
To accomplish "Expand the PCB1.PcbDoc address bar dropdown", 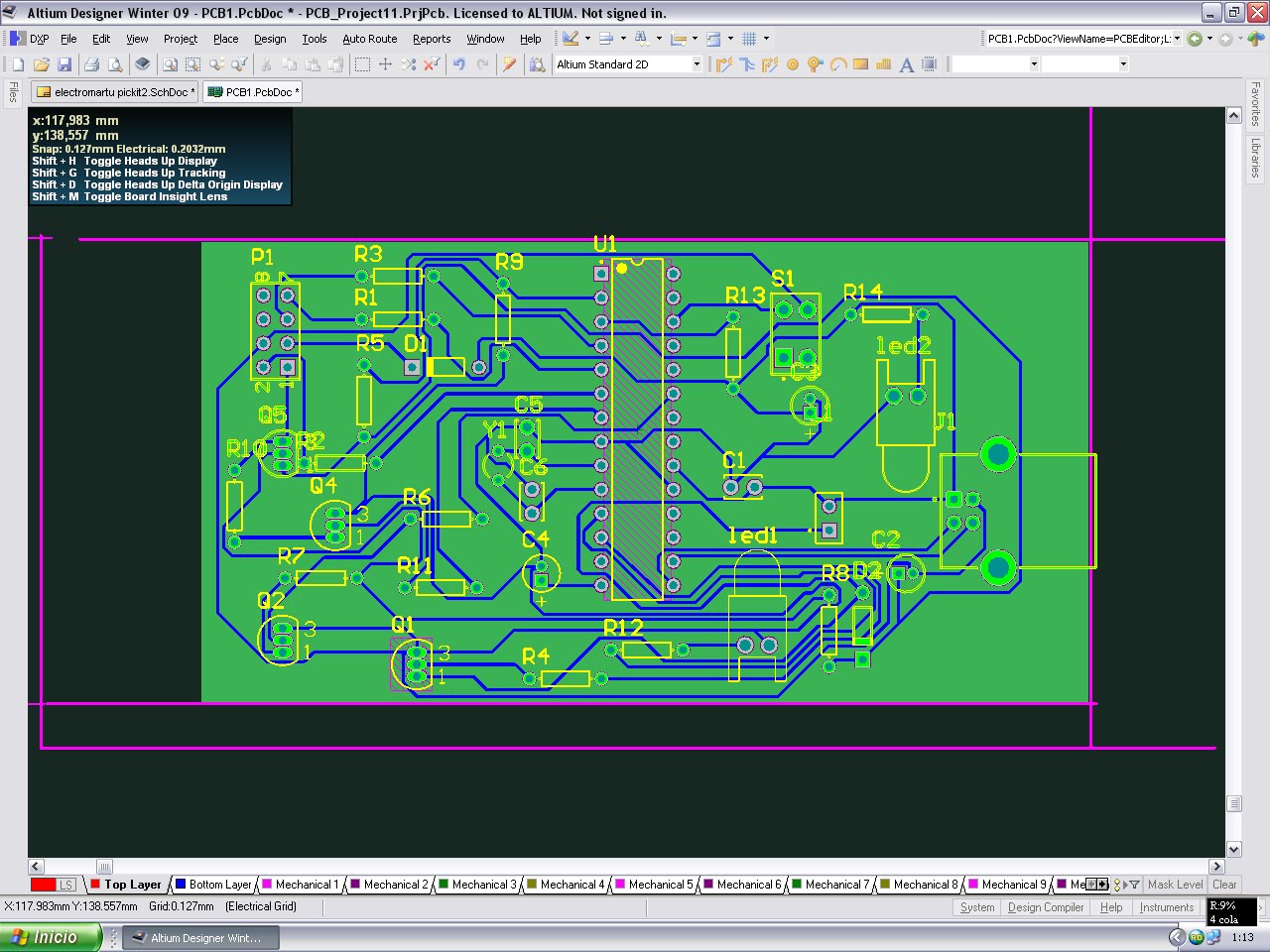I will (x=1178, y=39).
